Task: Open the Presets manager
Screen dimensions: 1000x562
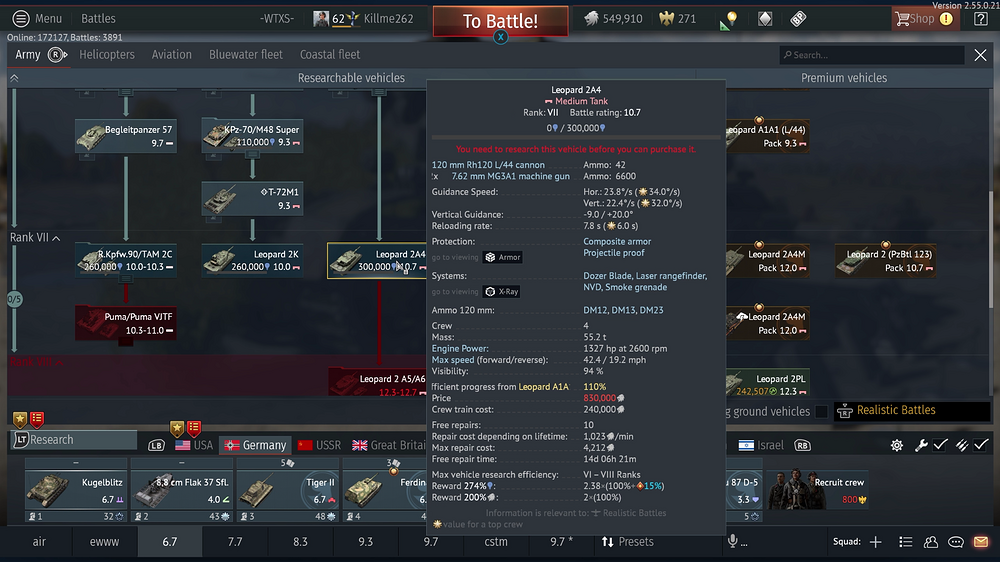Action: (628, 542)
